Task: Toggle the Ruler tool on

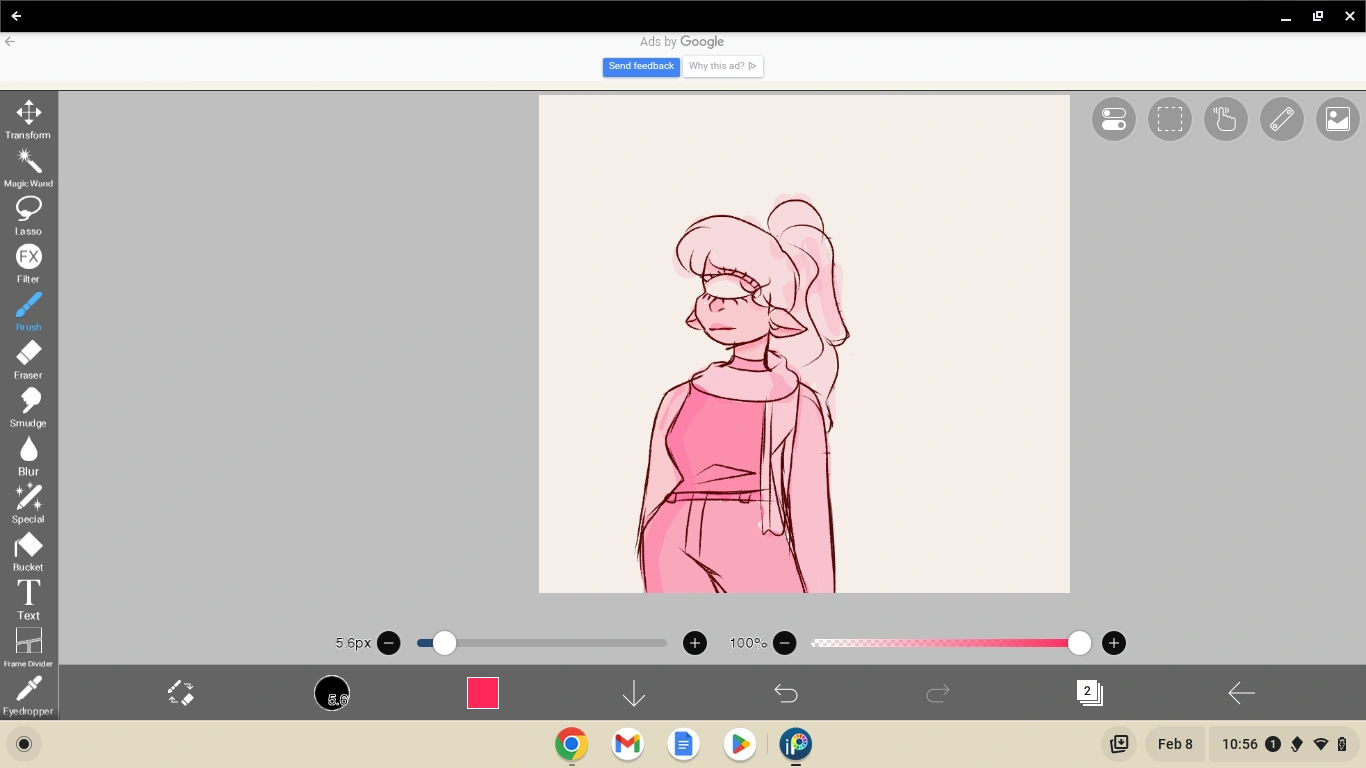Action: [x=1281, y=119]
